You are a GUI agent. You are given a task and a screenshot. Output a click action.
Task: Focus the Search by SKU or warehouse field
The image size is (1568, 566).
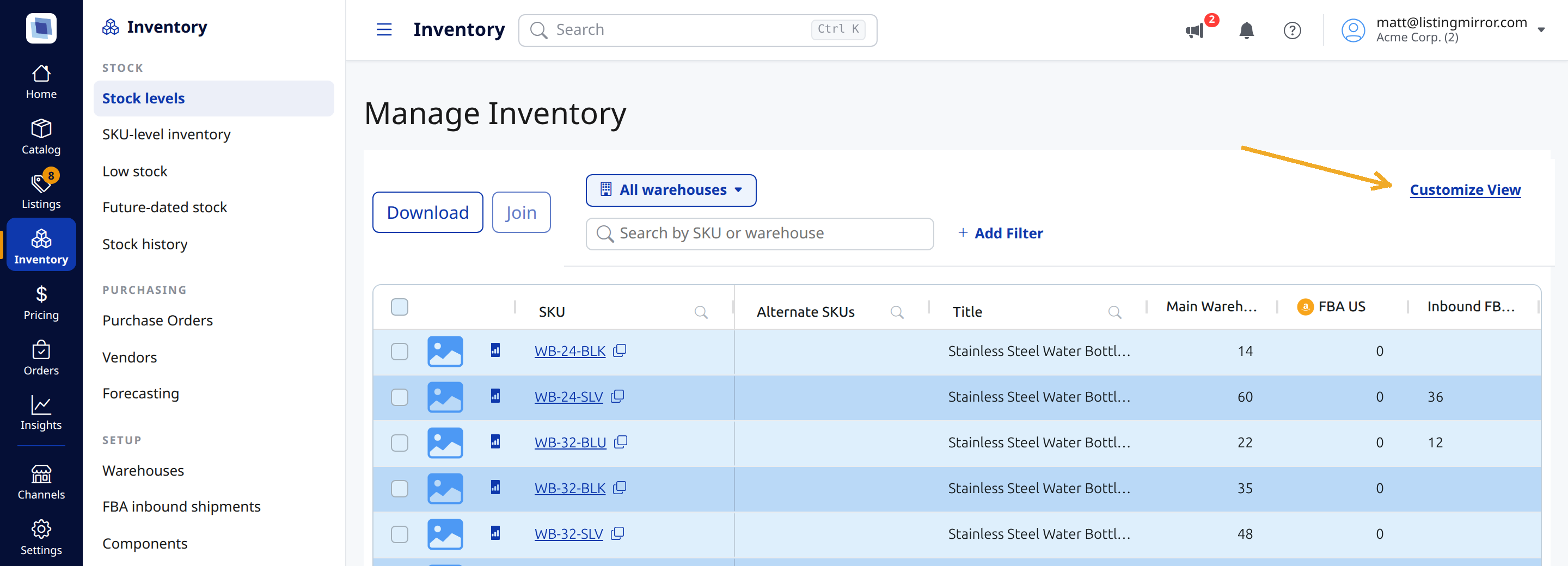pyautogui.click(x=759, y=233)
